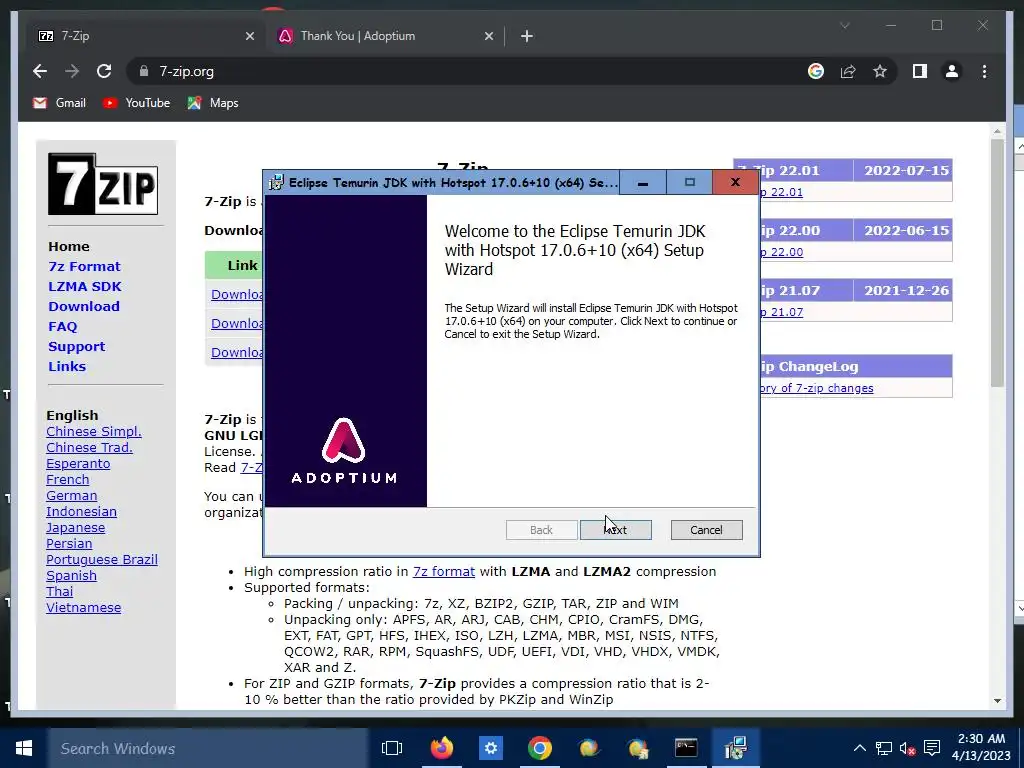Close the 7-Zip browser tab
Image resolution: width=1024 pixels, height=768 pixels.
249,36
